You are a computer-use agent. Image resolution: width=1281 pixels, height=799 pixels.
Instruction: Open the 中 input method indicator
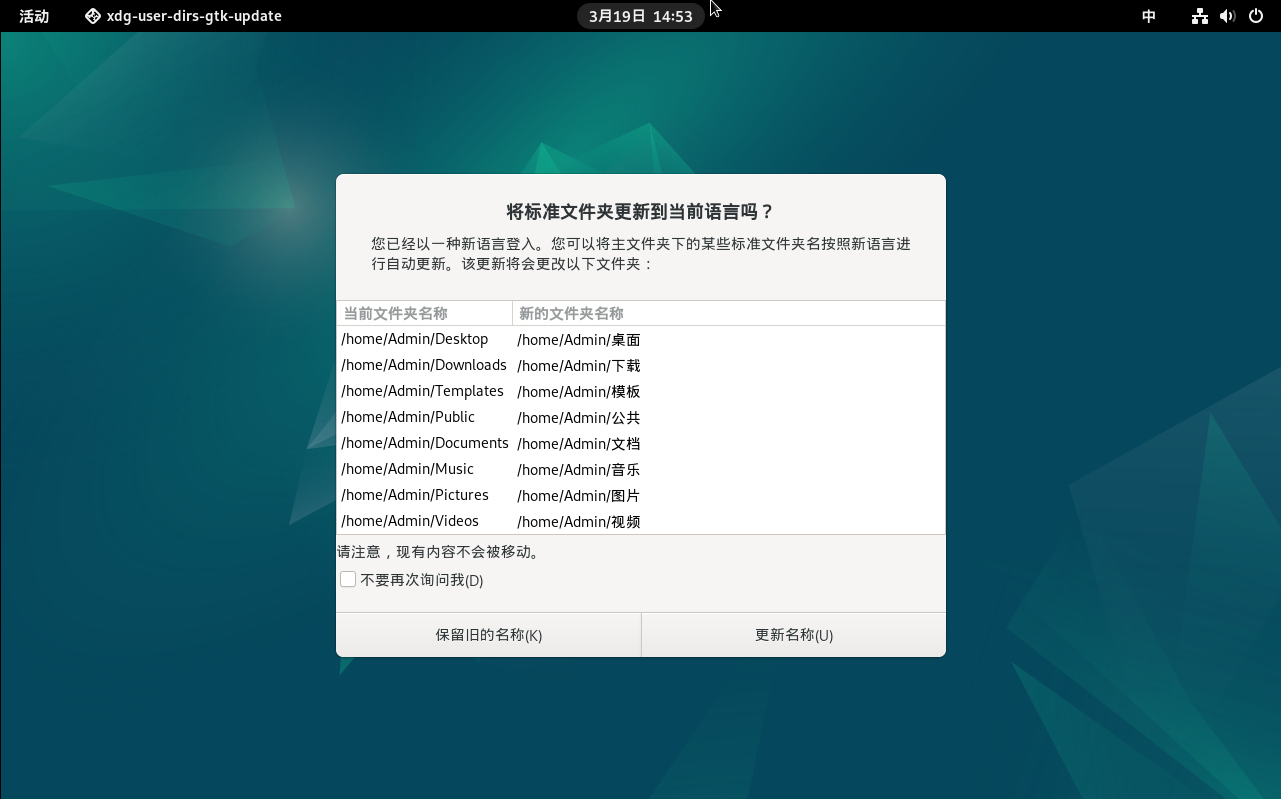pos(1149,16)
